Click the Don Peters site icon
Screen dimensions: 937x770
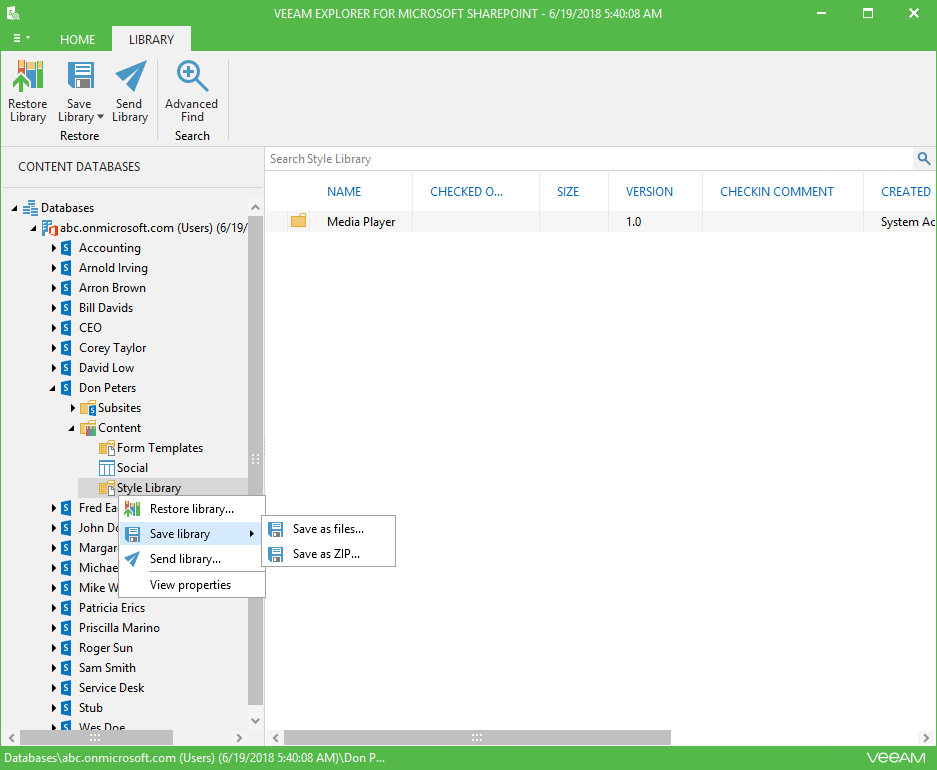coord(66,388)
